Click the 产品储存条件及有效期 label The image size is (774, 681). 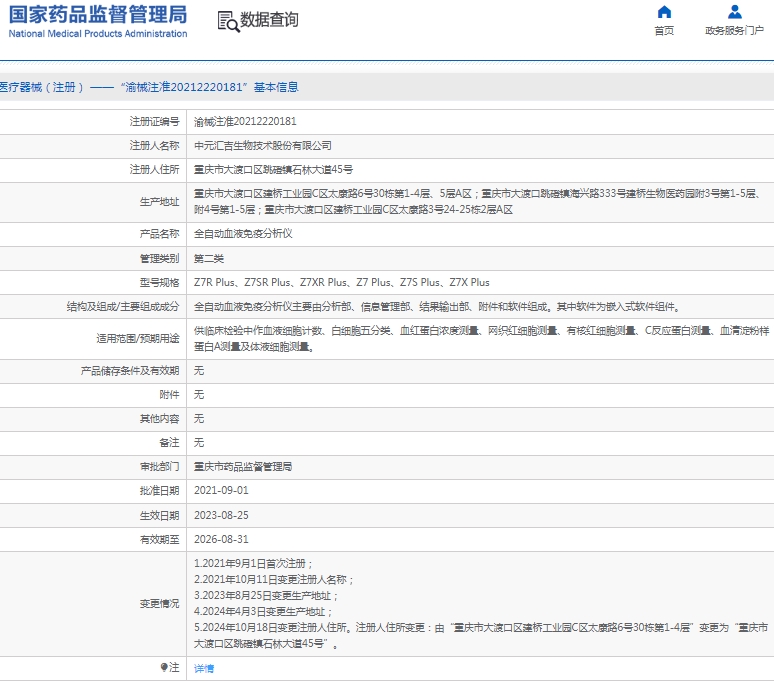130,371
